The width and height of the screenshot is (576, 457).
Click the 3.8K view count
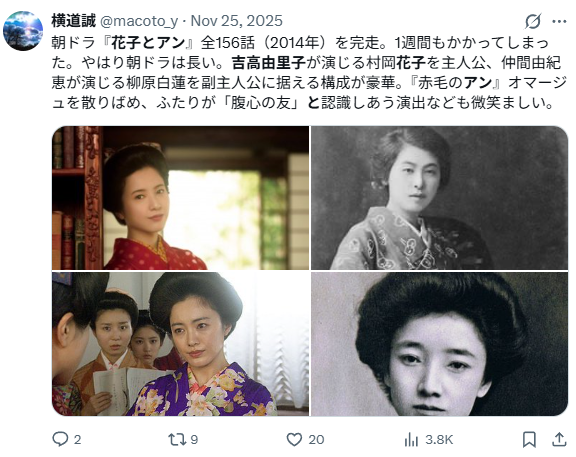coord(439,439)
